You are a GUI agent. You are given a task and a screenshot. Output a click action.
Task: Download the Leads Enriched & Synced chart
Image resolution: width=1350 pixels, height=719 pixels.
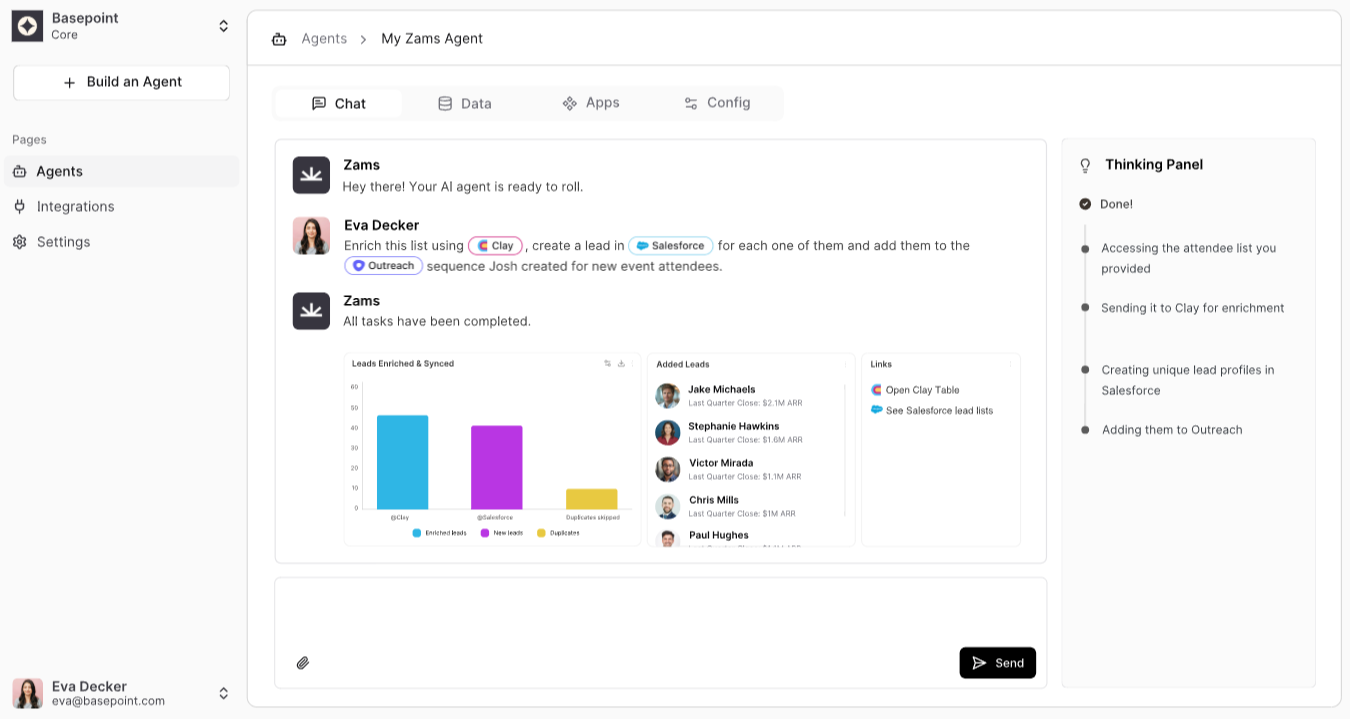[621, 364]
